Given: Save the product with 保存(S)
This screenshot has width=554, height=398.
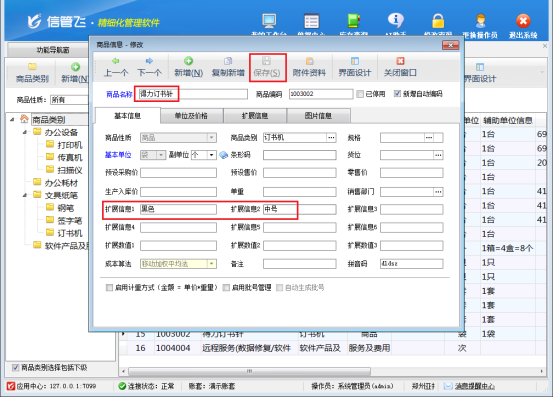Looking at the screenshot, I should (x=267, y=67).
